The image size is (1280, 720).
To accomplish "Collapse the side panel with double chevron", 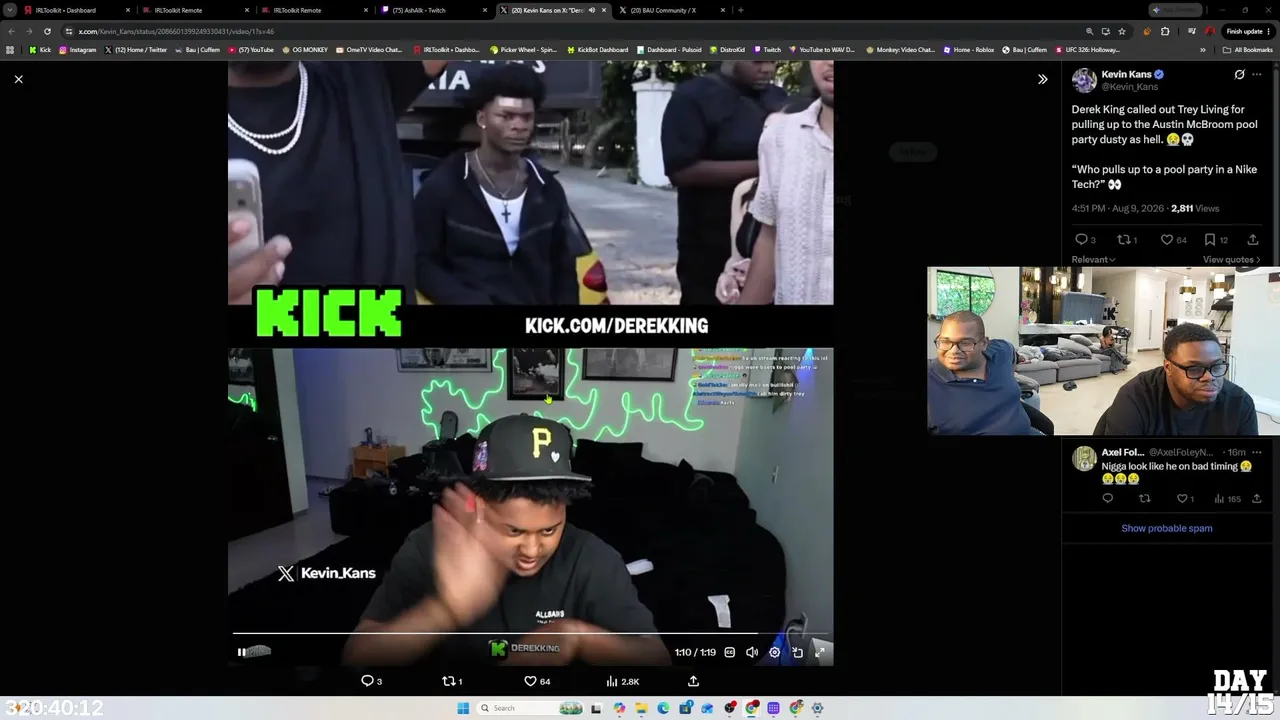I will pyautogui.click(x=1042, y=79).
